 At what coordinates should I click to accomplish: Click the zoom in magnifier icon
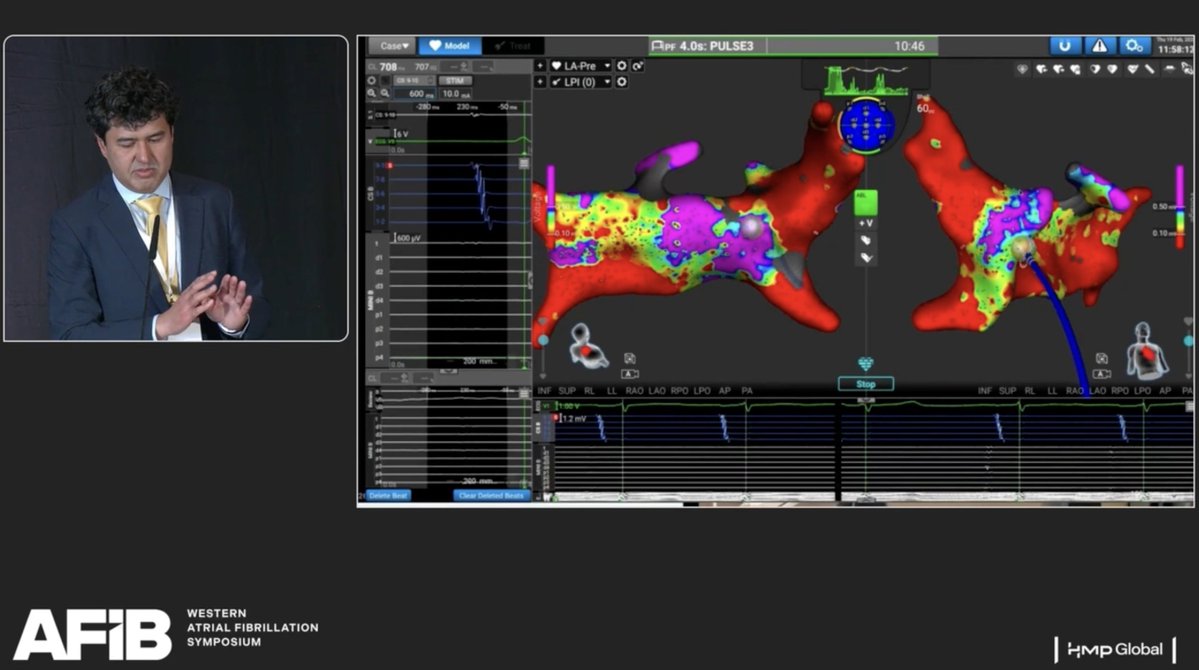tap(372, 93)
